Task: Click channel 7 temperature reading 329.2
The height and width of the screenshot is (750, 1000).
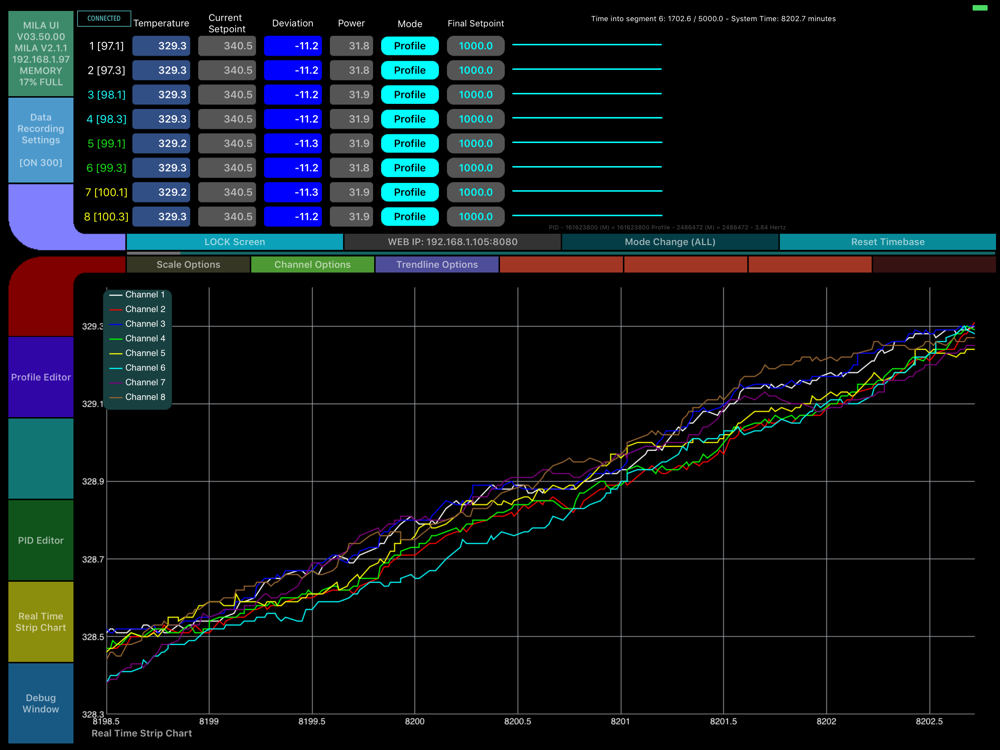Action: (x=161, y=192)
